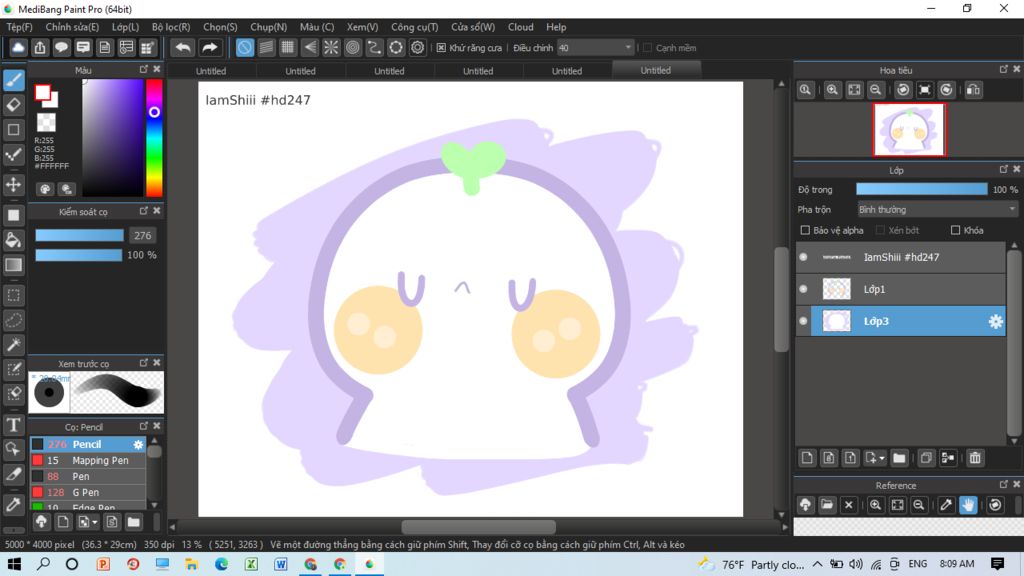Image resolution: width=1024 pixels, height=576 pixels.
Task: Hide the Lớp3 layer
Action: (803, 321)
